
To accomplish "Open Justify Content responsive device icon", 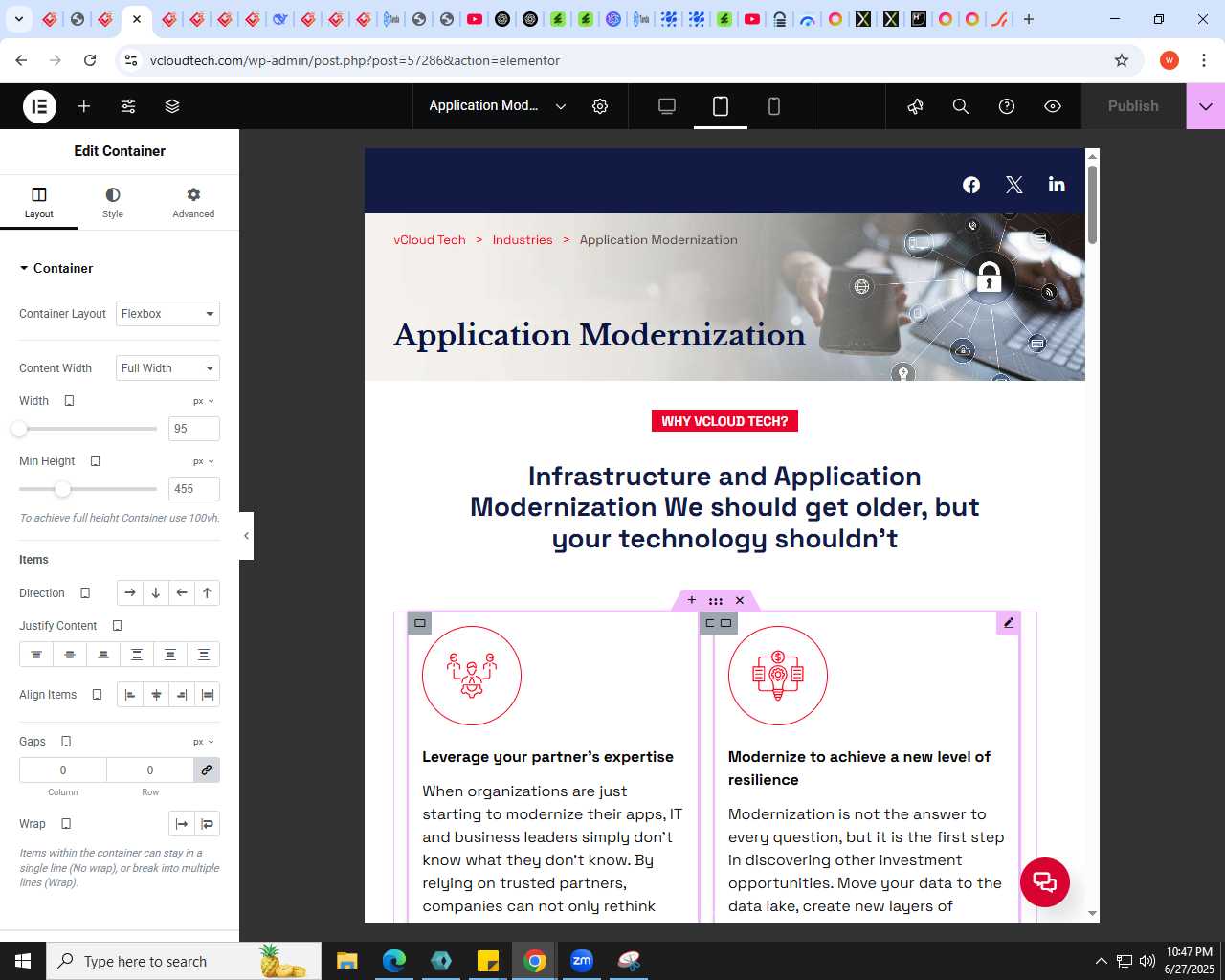I will point(118,626).
